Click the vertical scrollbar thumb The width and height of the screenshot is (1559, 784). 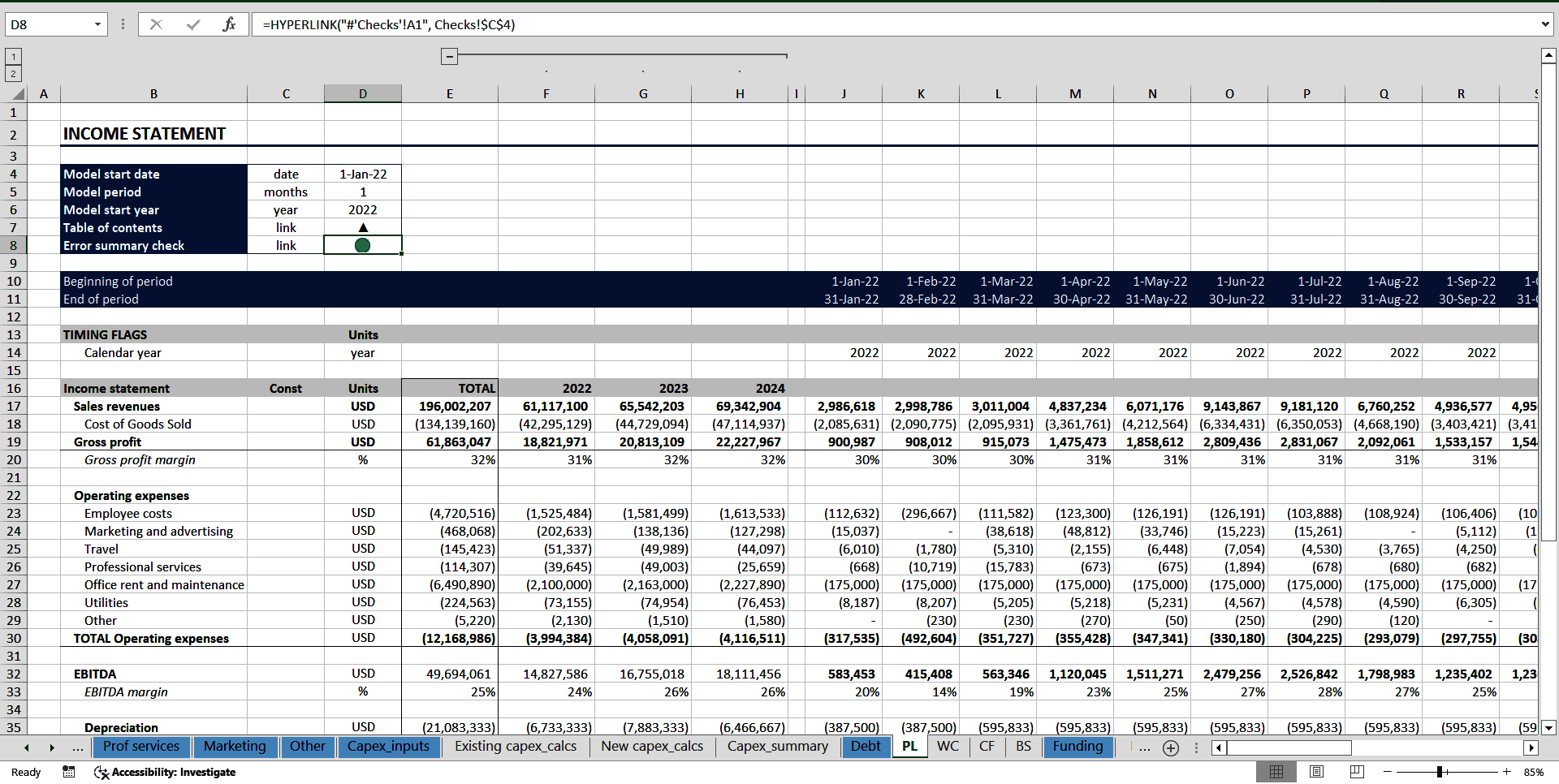click(1548, 304)
